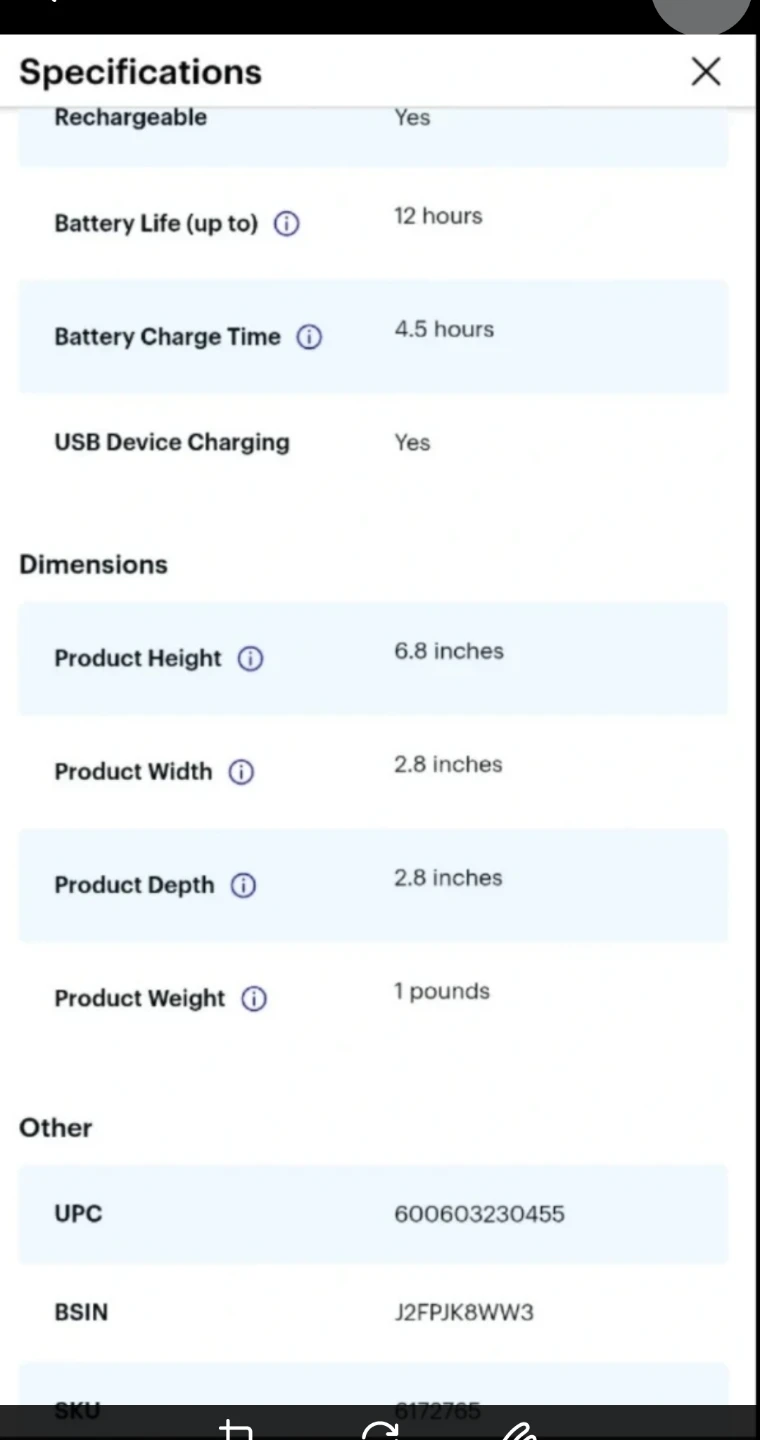Choose the pen draw tool
Image resolution: width=760 pixels, height=1440 pixels.
pyautogui.click(x=520, y=1430)
